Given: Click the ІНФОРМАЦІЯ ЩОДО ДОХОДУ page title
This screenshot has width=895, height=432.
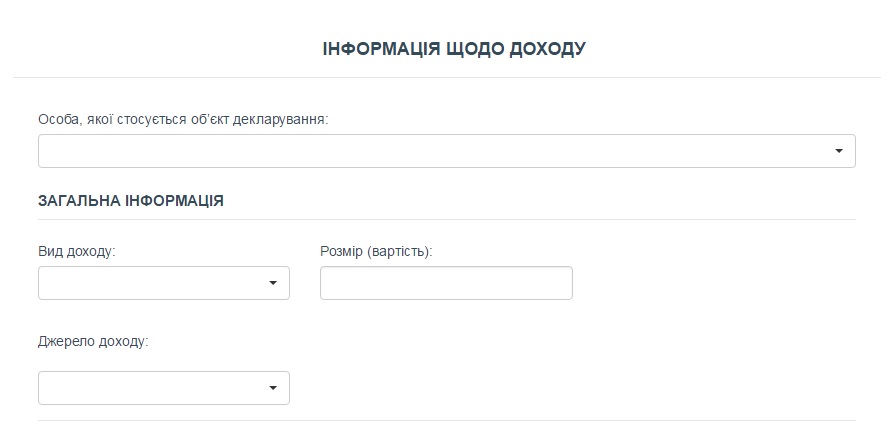Looking at the screenshot, I should coord(453,49).
